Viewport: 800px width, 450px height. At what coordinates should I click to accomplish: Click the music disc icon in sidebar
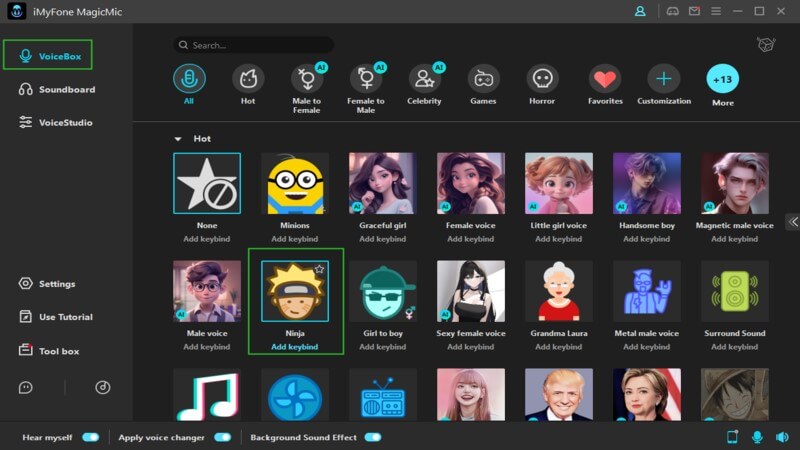point(103,387)
